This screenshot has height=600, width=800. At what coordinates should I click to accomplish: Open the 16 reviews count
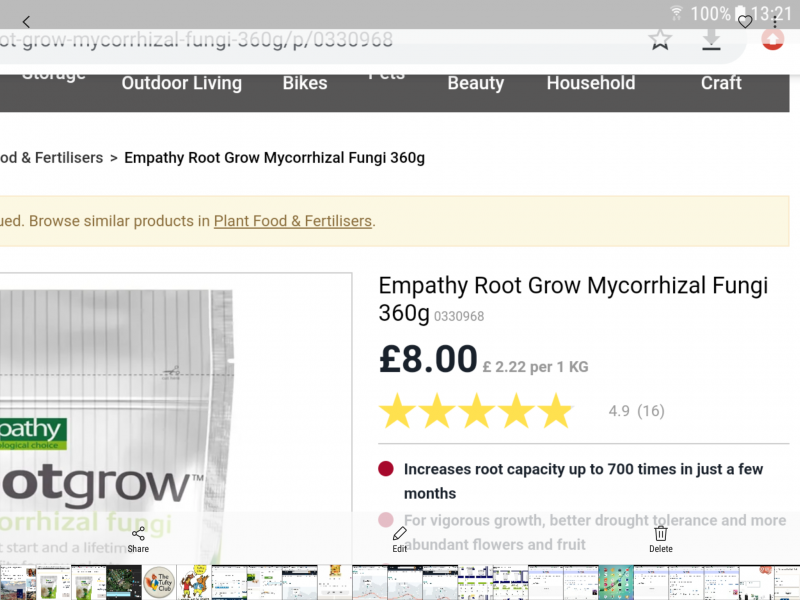coord(651,411)
